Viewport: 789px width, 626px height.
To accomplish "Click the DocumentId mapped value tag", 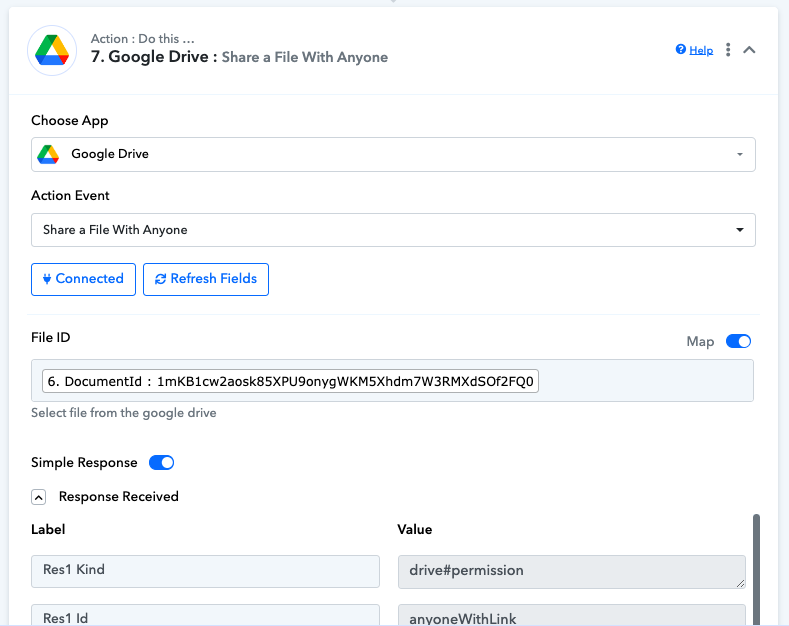I will [290, 381].
